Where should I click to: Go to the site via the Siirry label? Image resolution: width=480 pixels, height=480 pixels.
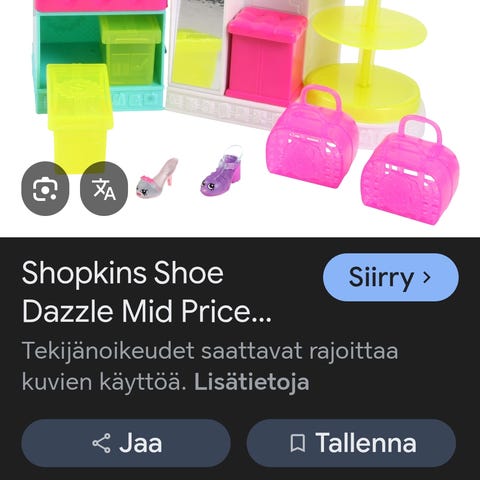(x=381, y=278)
